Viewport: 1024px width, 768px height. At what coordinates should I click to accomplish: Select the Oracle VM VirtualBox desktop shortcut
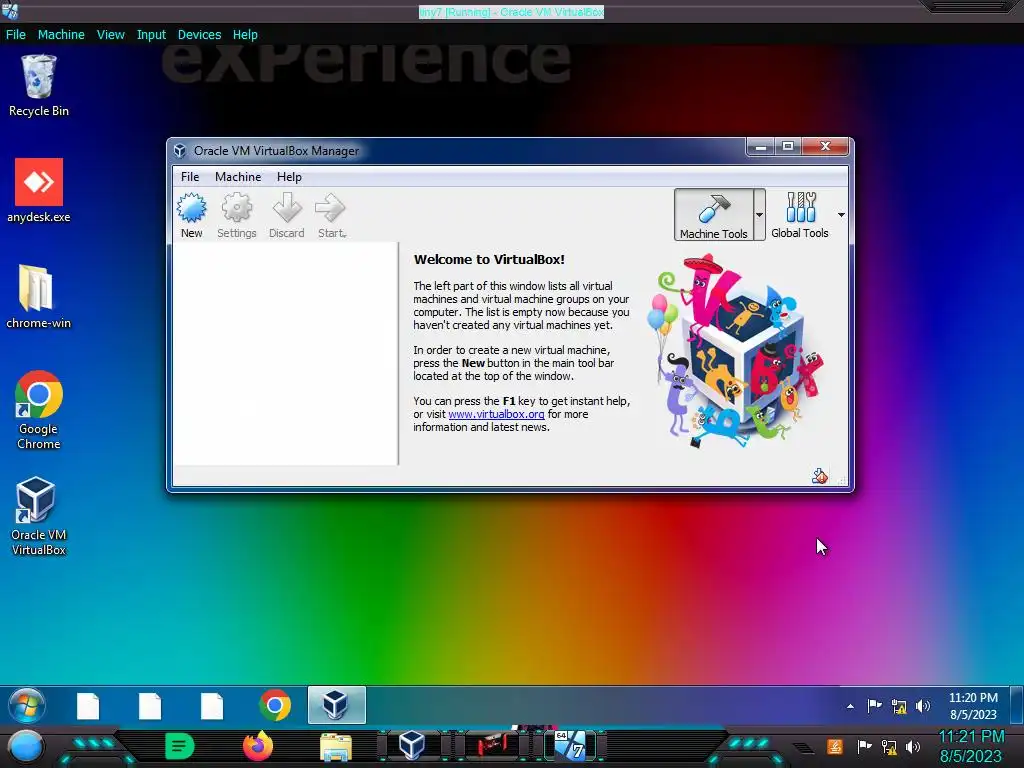[x=39, y=517]
